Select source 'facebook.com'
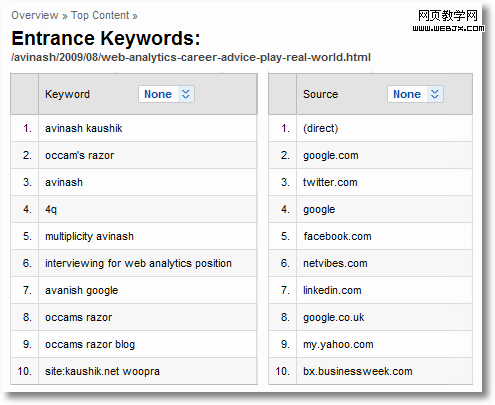 337,236
